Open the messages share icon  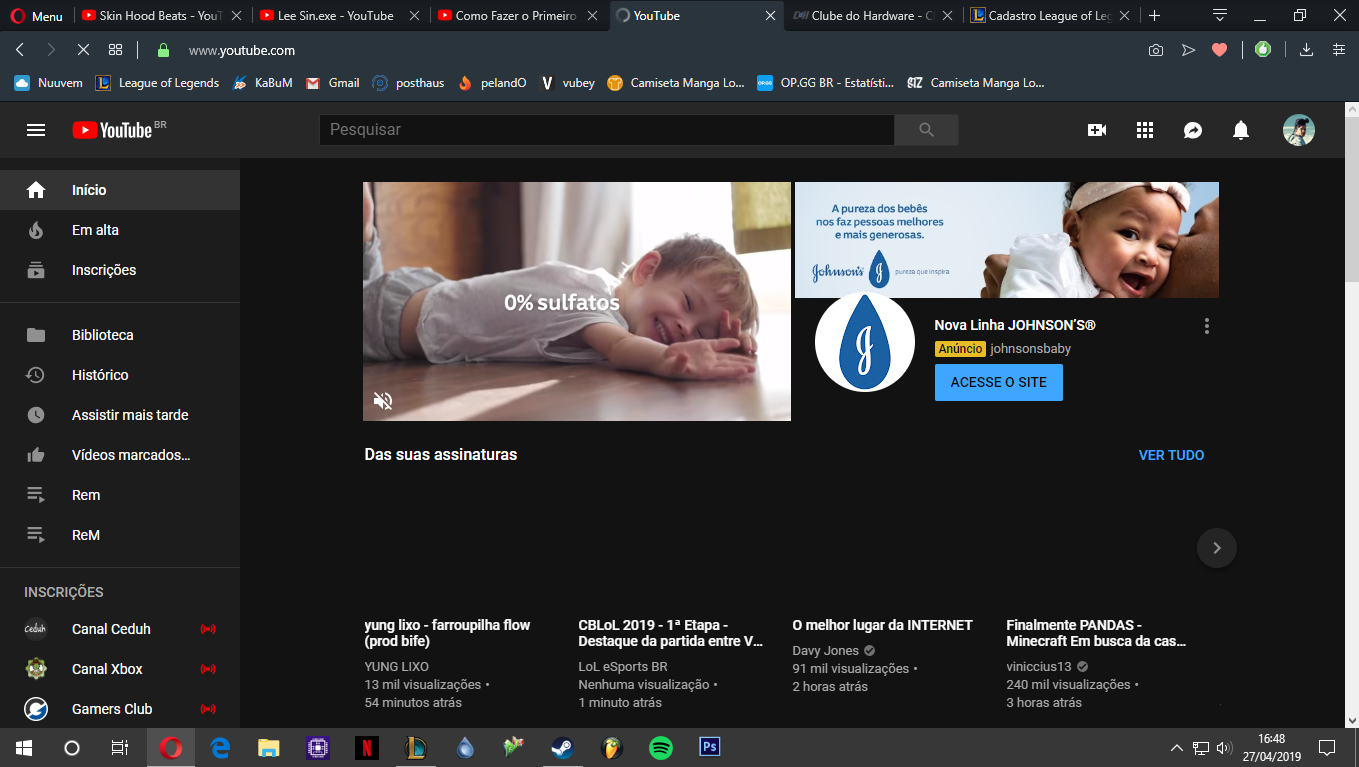[x=1193, y=130]
